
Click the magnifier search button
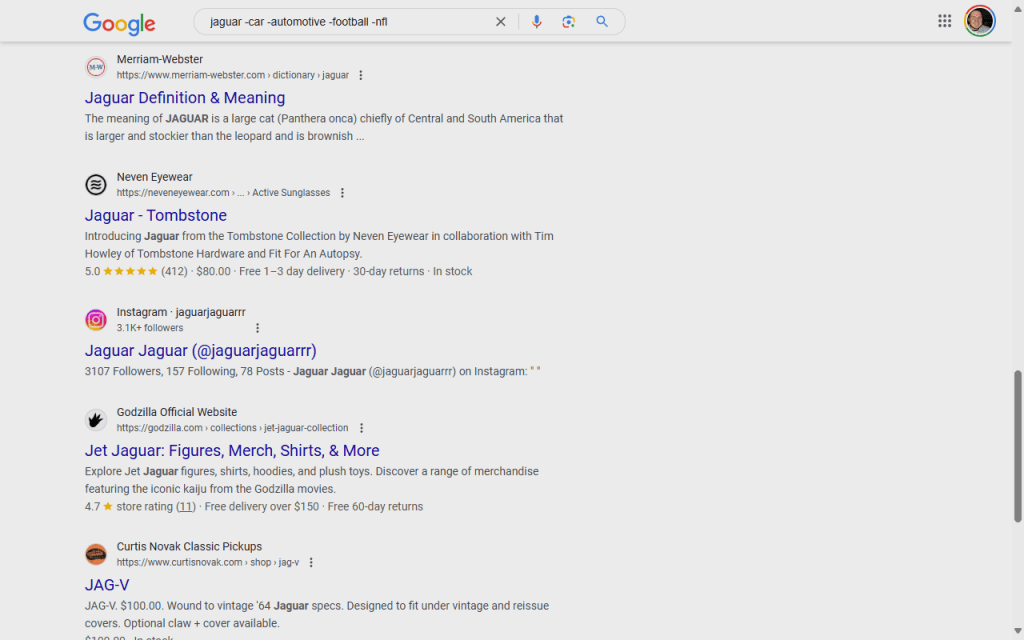click(x=602, y=22)
